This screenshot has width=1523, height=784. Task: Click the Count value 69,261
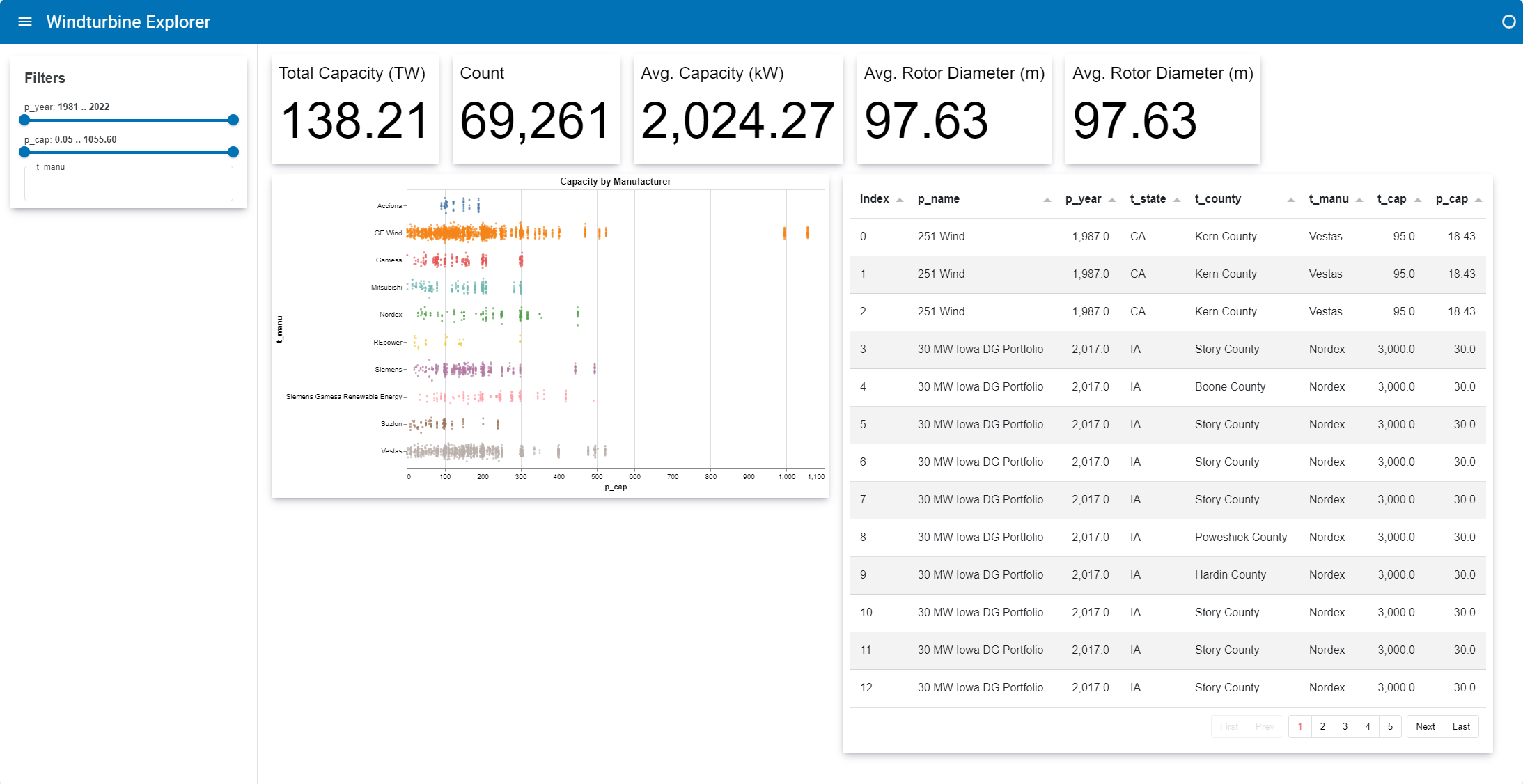[x=535, y=120]
